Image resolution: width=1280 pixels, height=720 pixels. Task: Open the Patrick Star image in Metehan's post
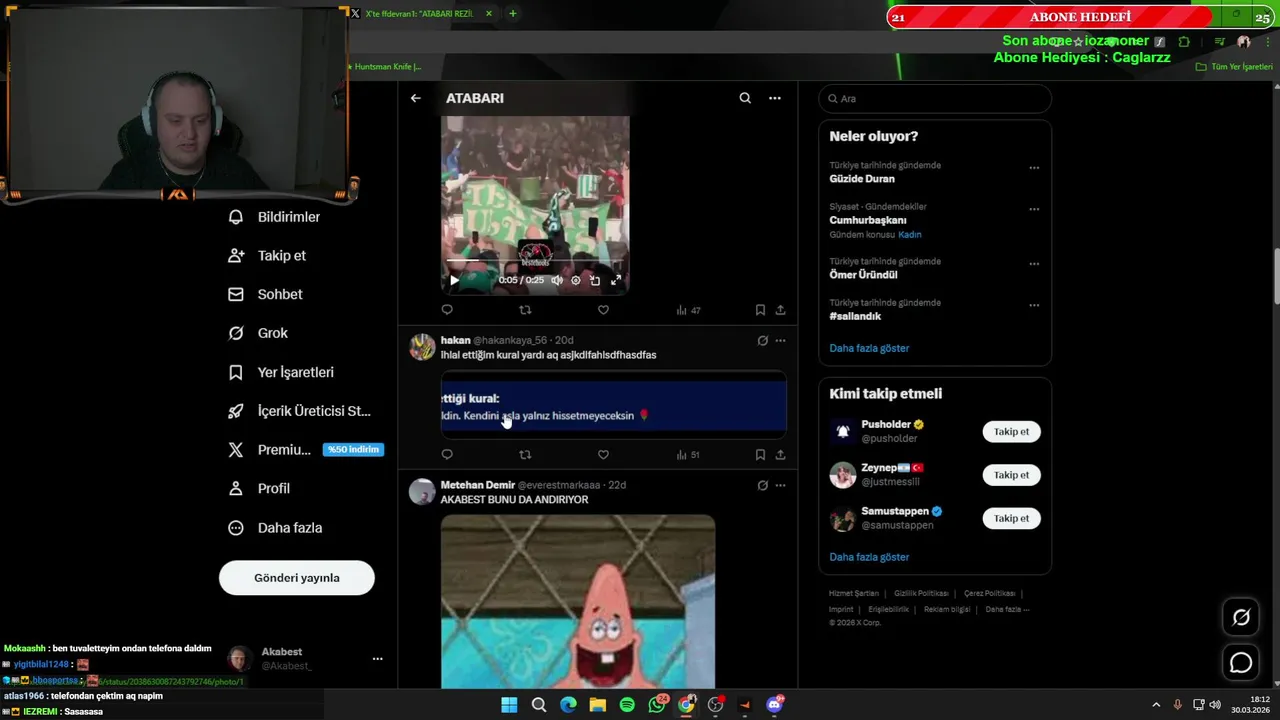coord(578,601)
